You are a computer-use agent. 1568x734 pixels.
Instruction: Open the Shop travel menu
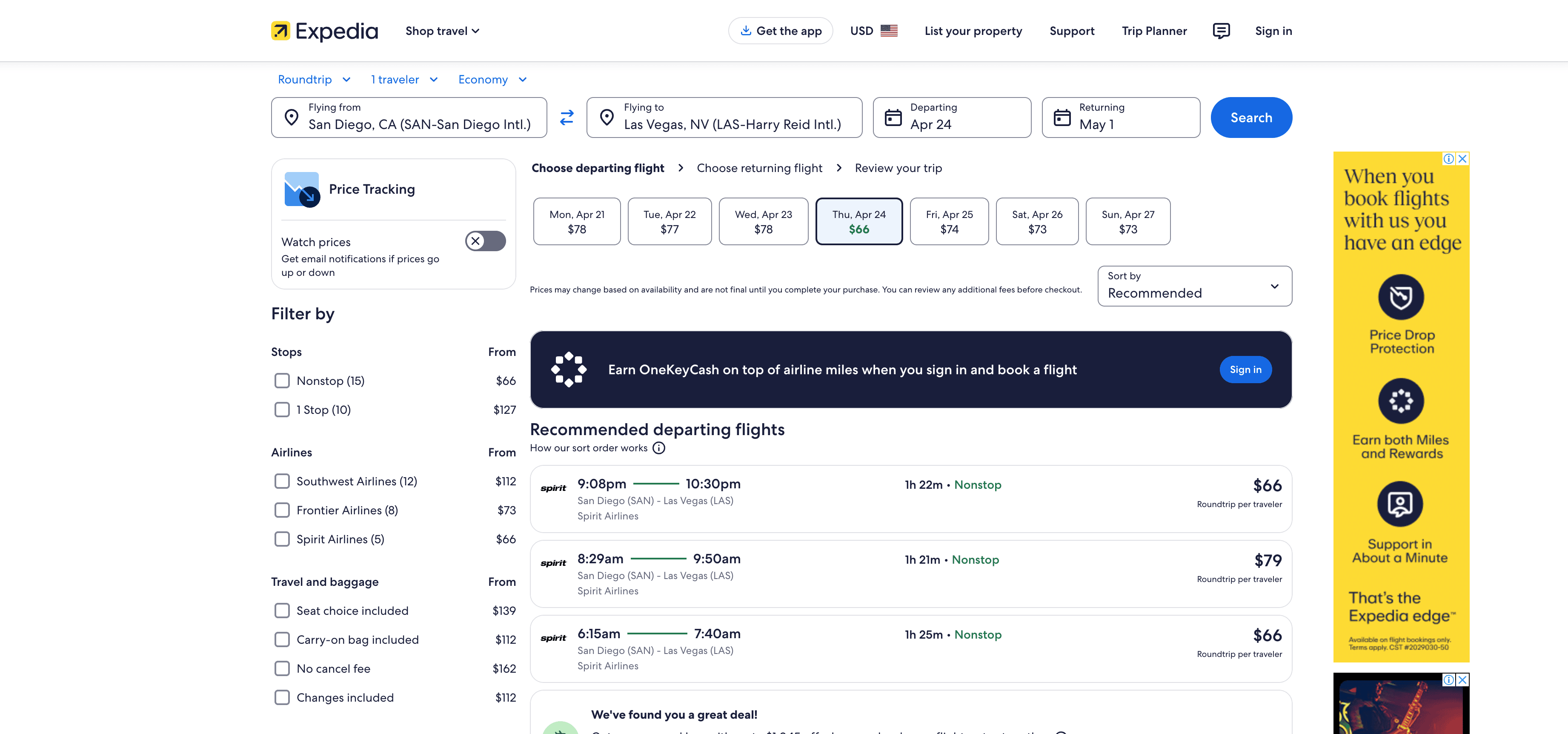pyautogui.click(x=442, y=31)
